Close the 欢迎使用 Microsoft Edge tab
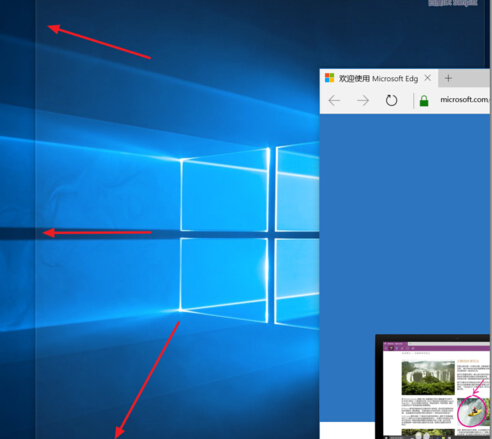This screenshot has width=492, height=439. (428, 78)
